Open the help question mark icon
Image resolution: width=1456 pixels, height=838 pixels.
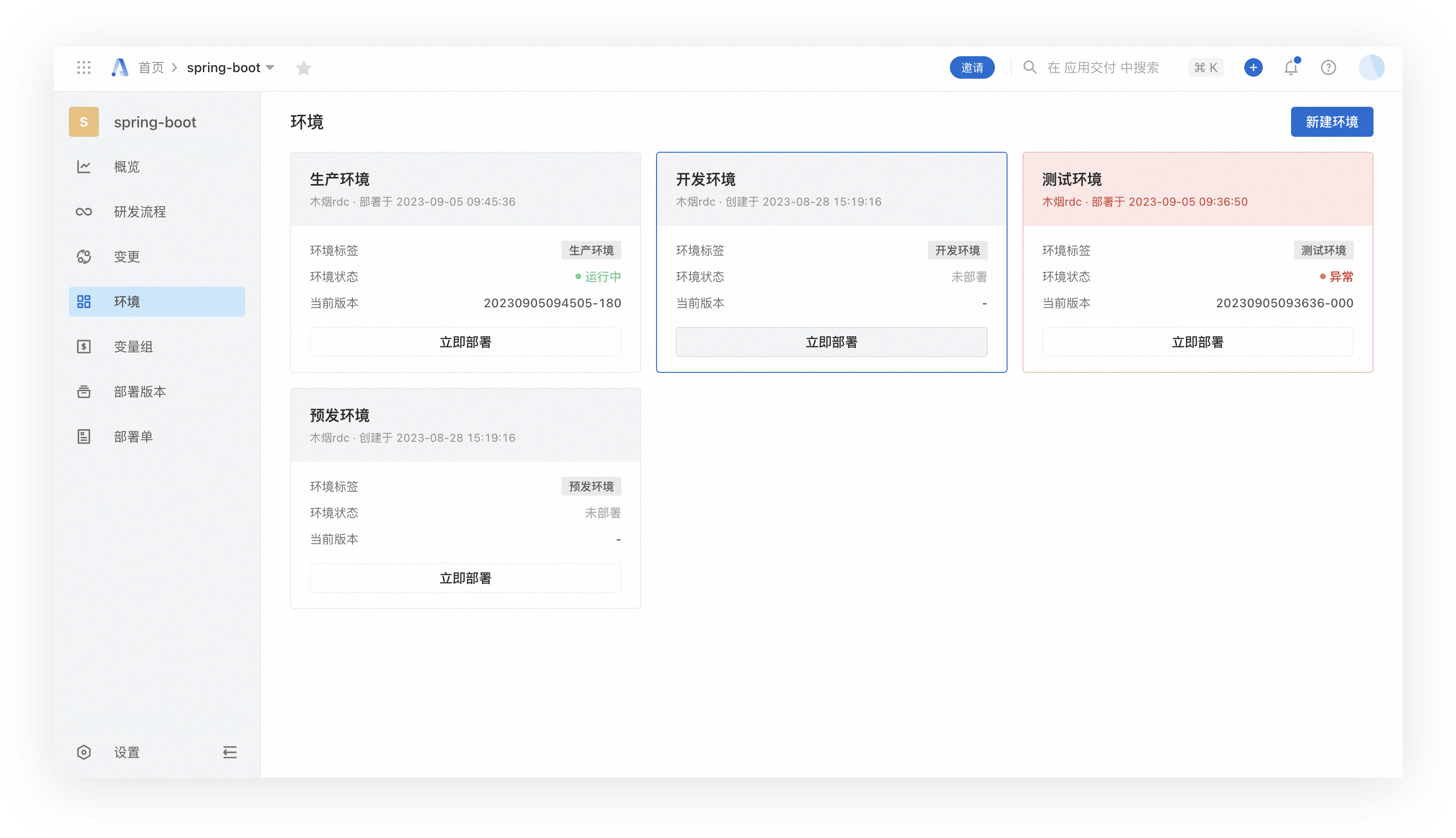(1328, 67)
